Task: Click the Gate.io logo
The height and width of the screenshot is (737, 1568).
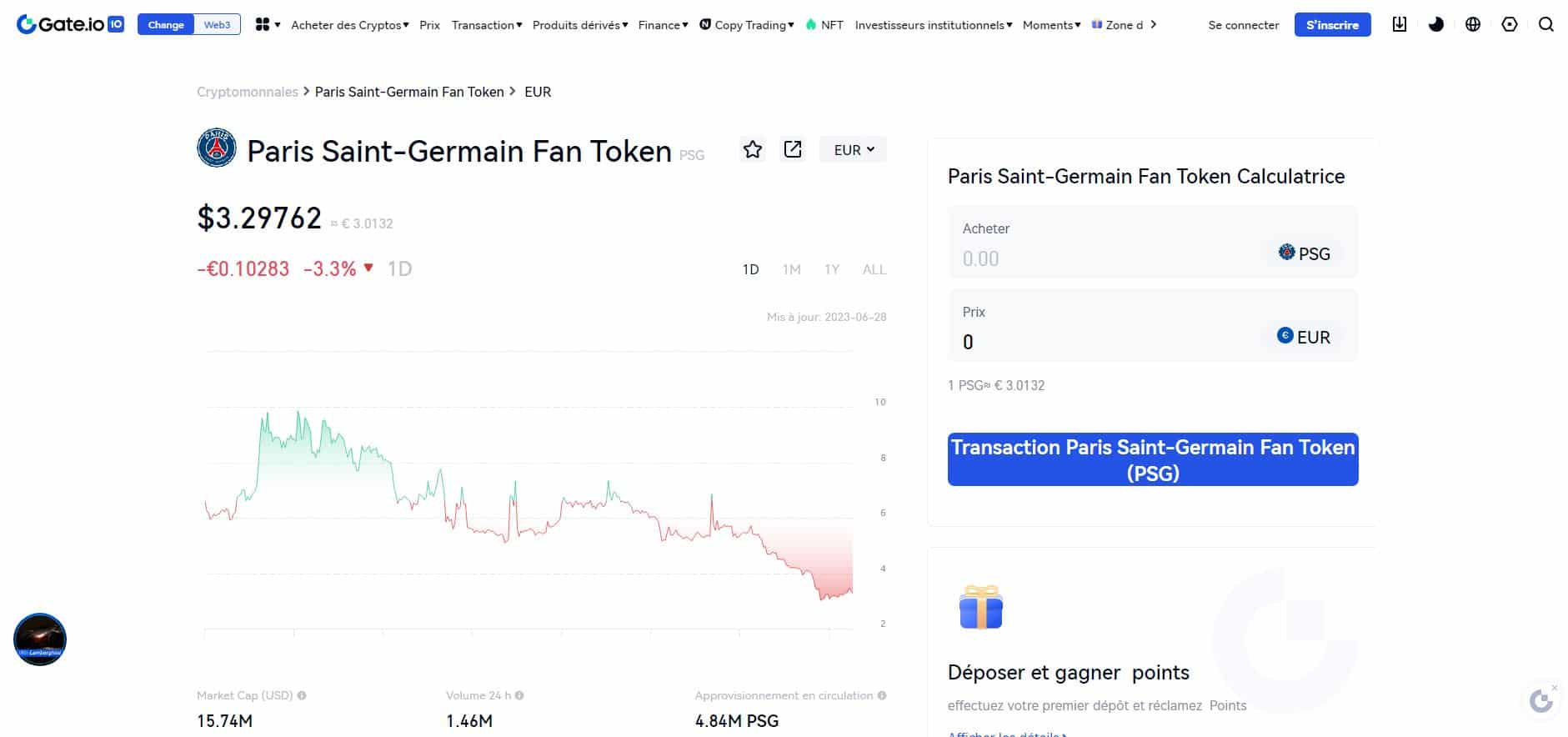Action: [70, 24]
